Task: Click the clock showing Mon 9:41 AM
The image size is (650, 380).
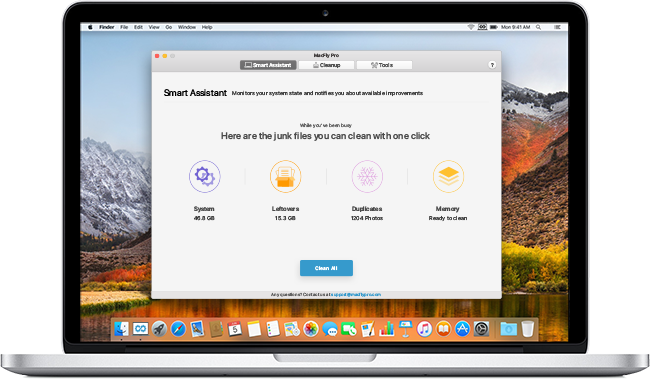Action: pyautogui.click(x=516, y=27)
